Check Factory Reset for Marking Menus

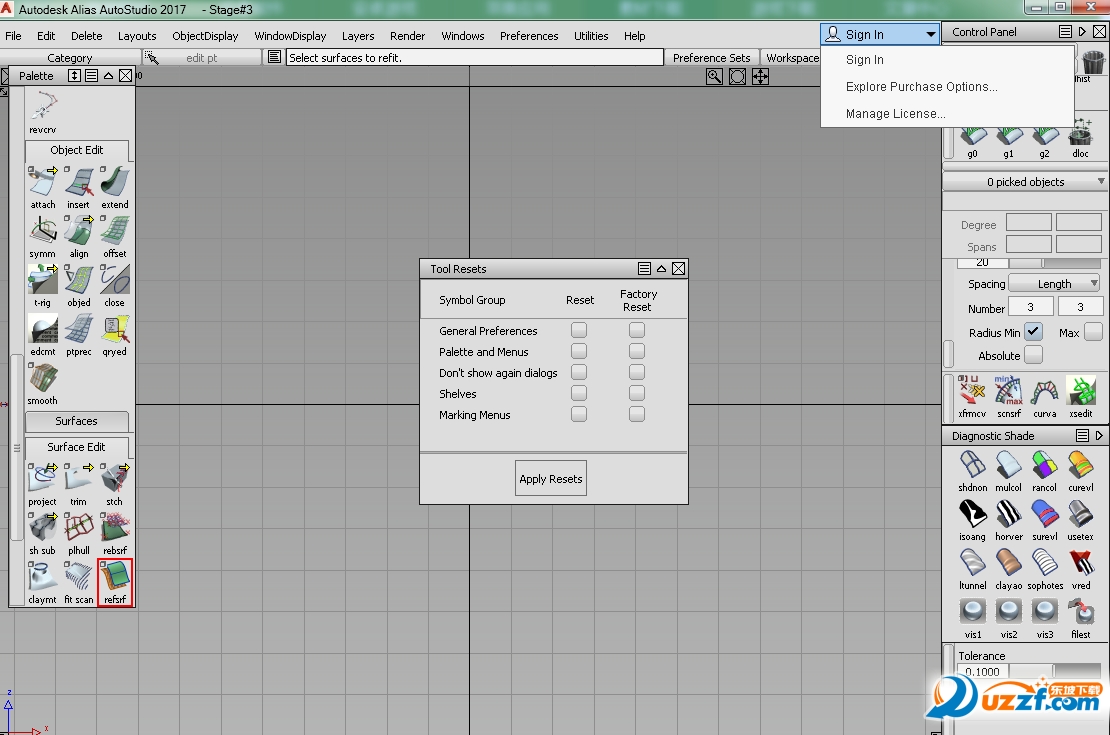(637, 414)
